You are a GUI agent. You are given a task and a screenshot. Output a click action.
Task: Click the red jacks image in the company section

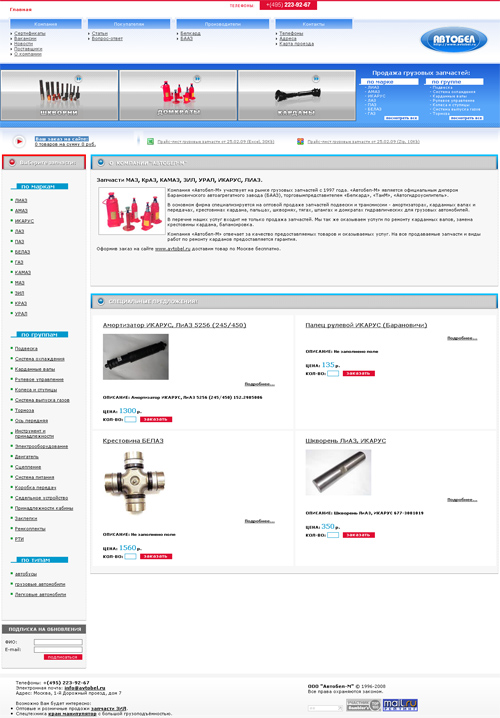[132, 211]
